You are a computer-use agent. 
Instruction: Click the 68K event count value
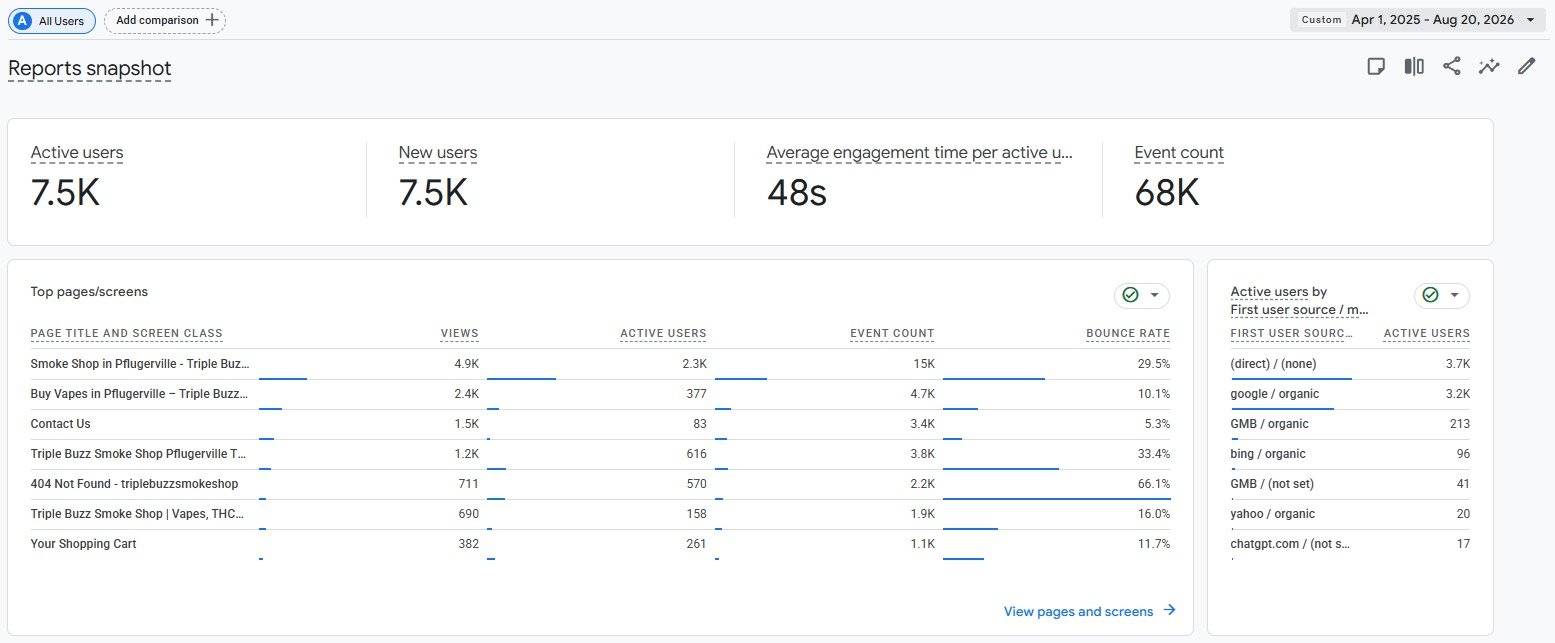1167,193
